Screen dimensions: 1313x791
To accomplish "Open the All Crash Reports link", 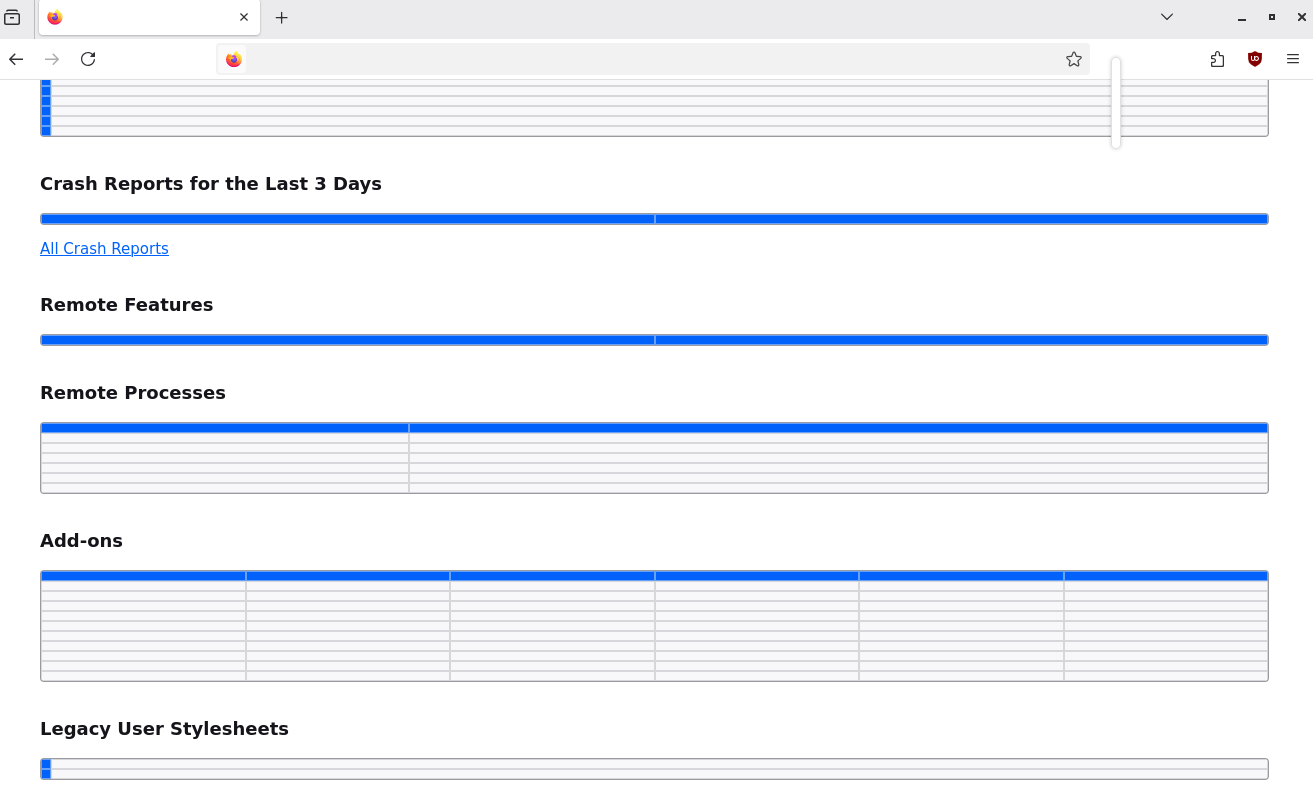I will pos(104,248).
